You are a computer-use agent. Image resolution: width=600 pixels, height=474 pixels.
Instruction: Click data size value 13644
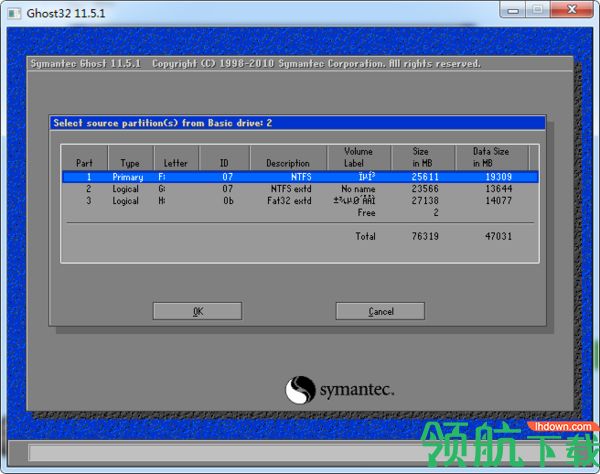pyautogui.click(x=498, y=189)
